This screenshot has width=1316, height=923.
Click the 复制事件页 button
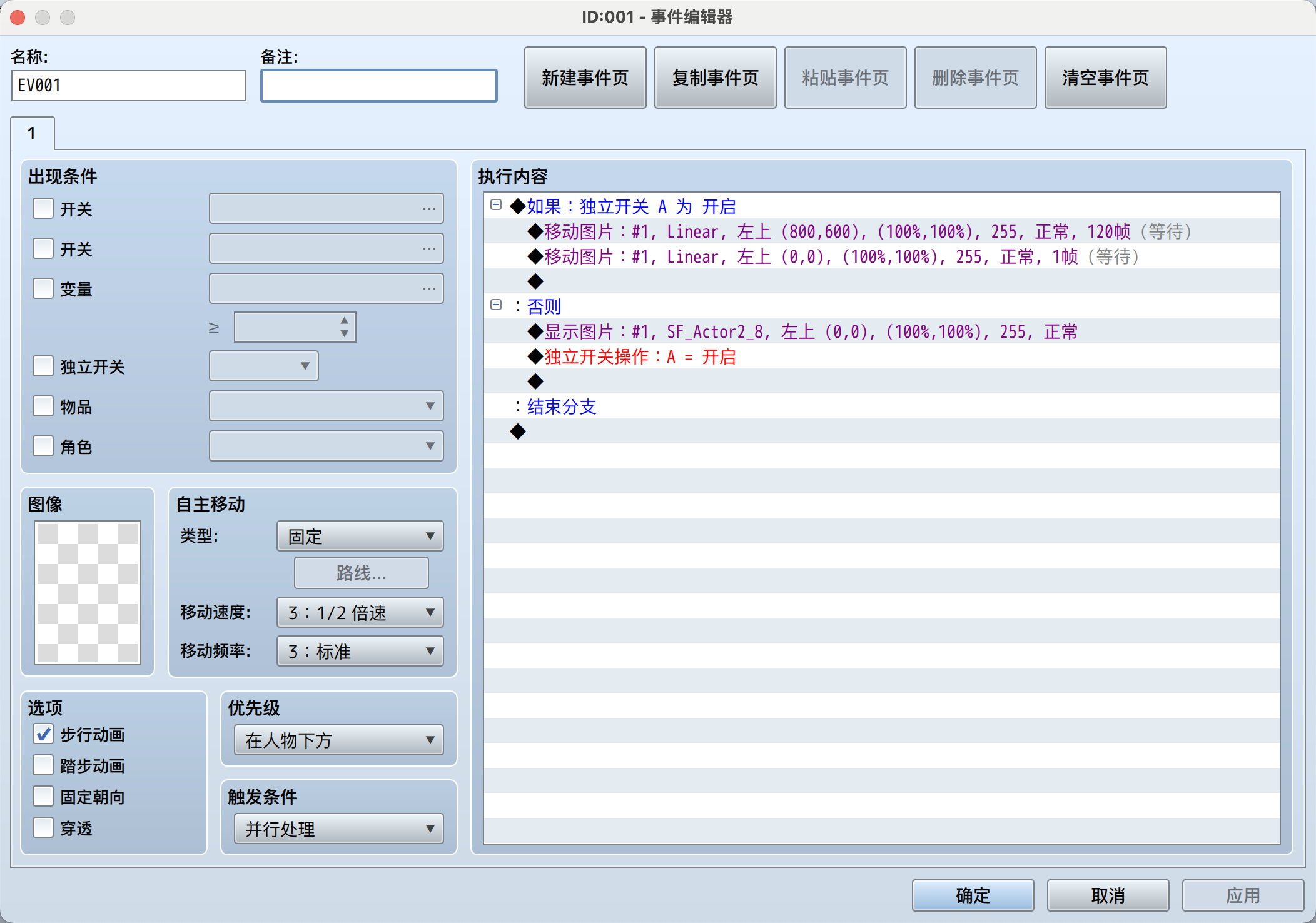pos(715,78)
